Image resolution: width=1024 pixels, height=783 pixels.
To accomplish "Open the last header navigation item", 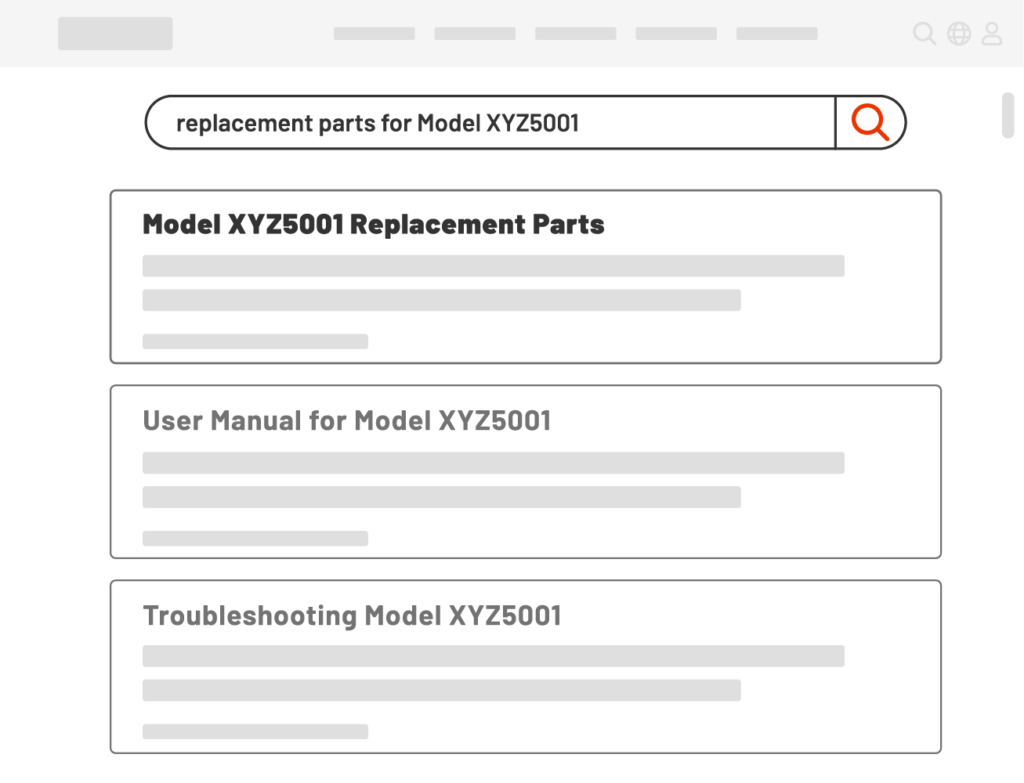I will [x=777, y=34].
